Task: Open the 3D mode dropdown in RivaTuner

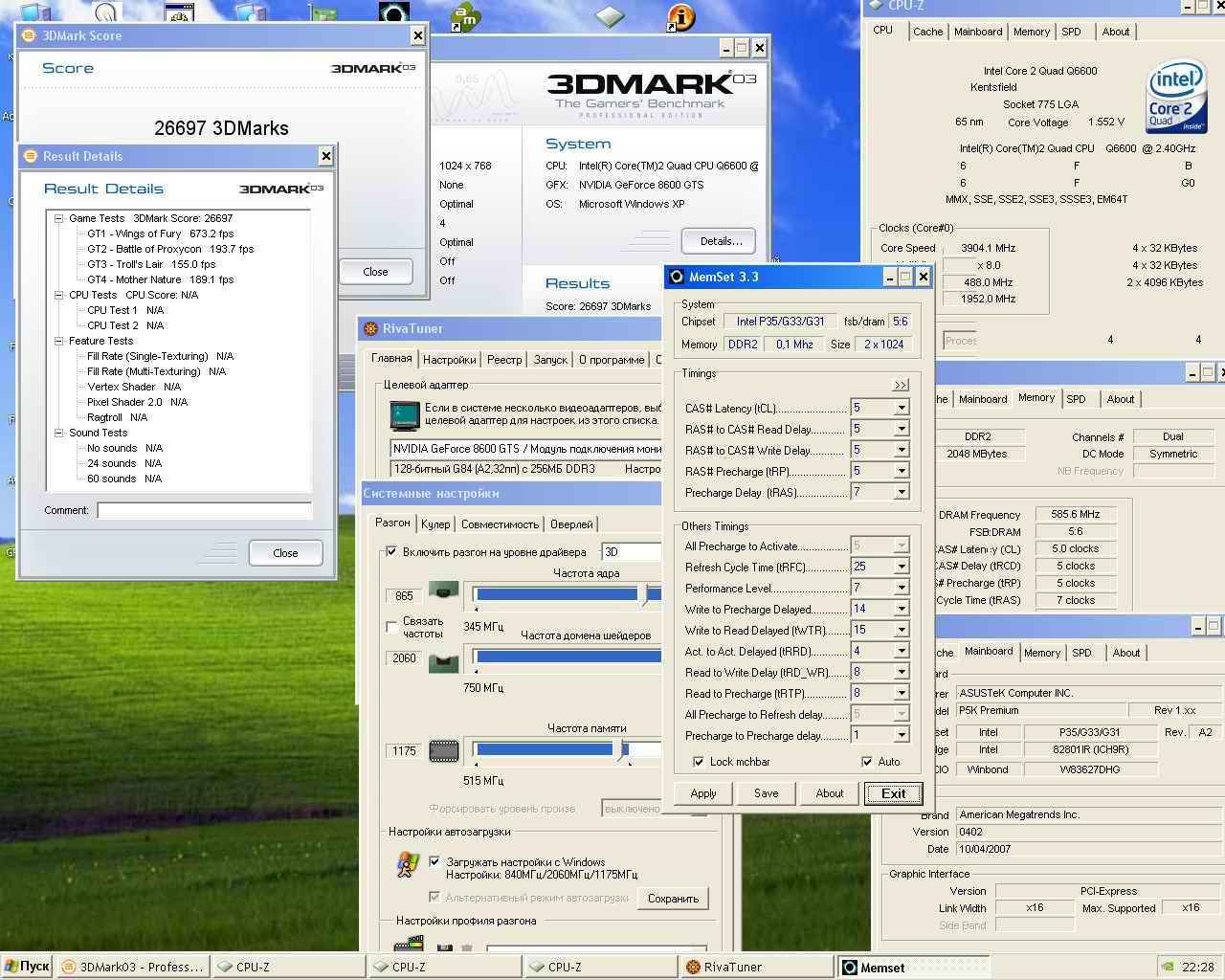Action: click(x=631, y=551)
